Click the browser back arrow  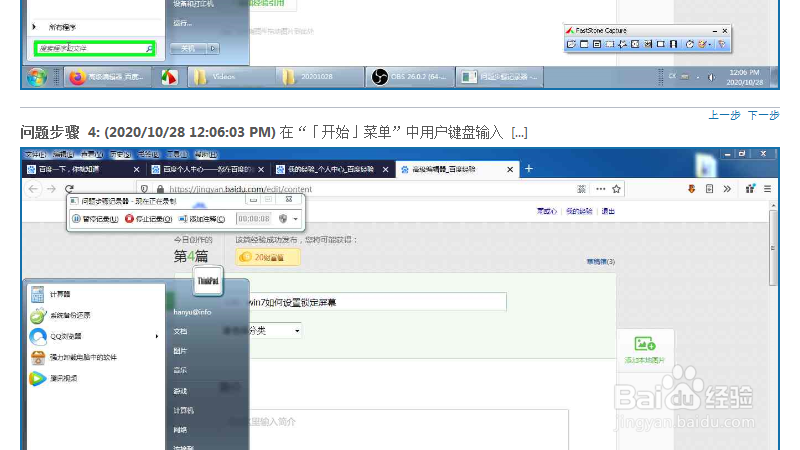point(34,189)
